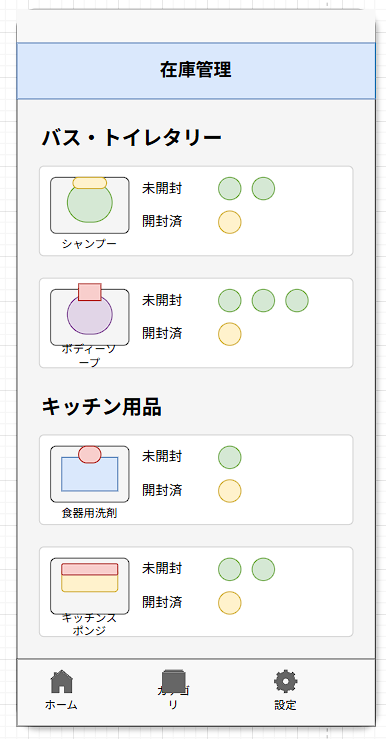Screen dimensions: 386x739
Task: Open the gear settings icon
Action: click(x=286, y=682)
